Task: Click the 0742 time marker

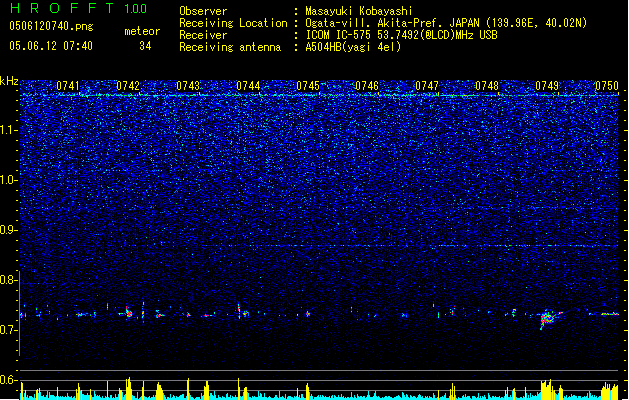Action: (128, 86)
